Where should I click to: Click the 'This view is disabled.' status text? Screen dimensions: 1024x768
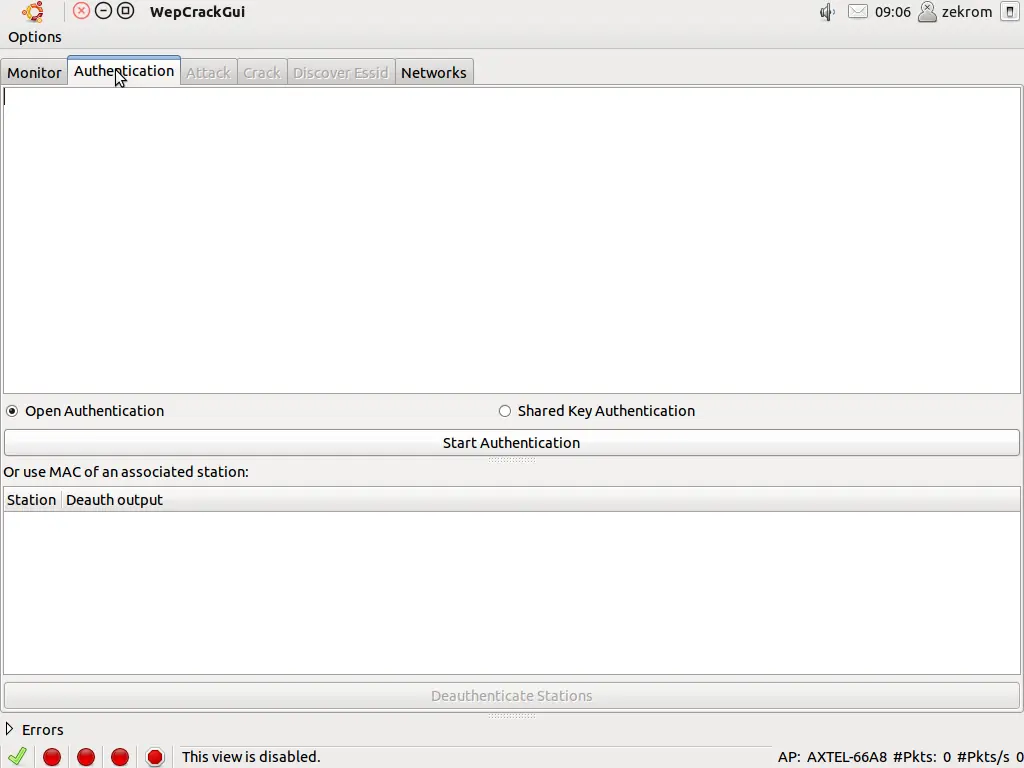[251, 757]
